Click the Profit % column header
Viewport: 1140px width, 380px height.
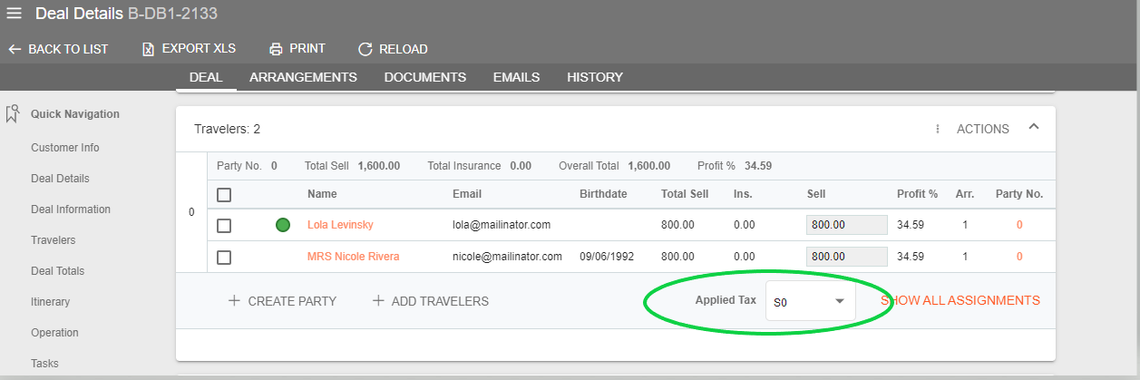click(918, 194)
